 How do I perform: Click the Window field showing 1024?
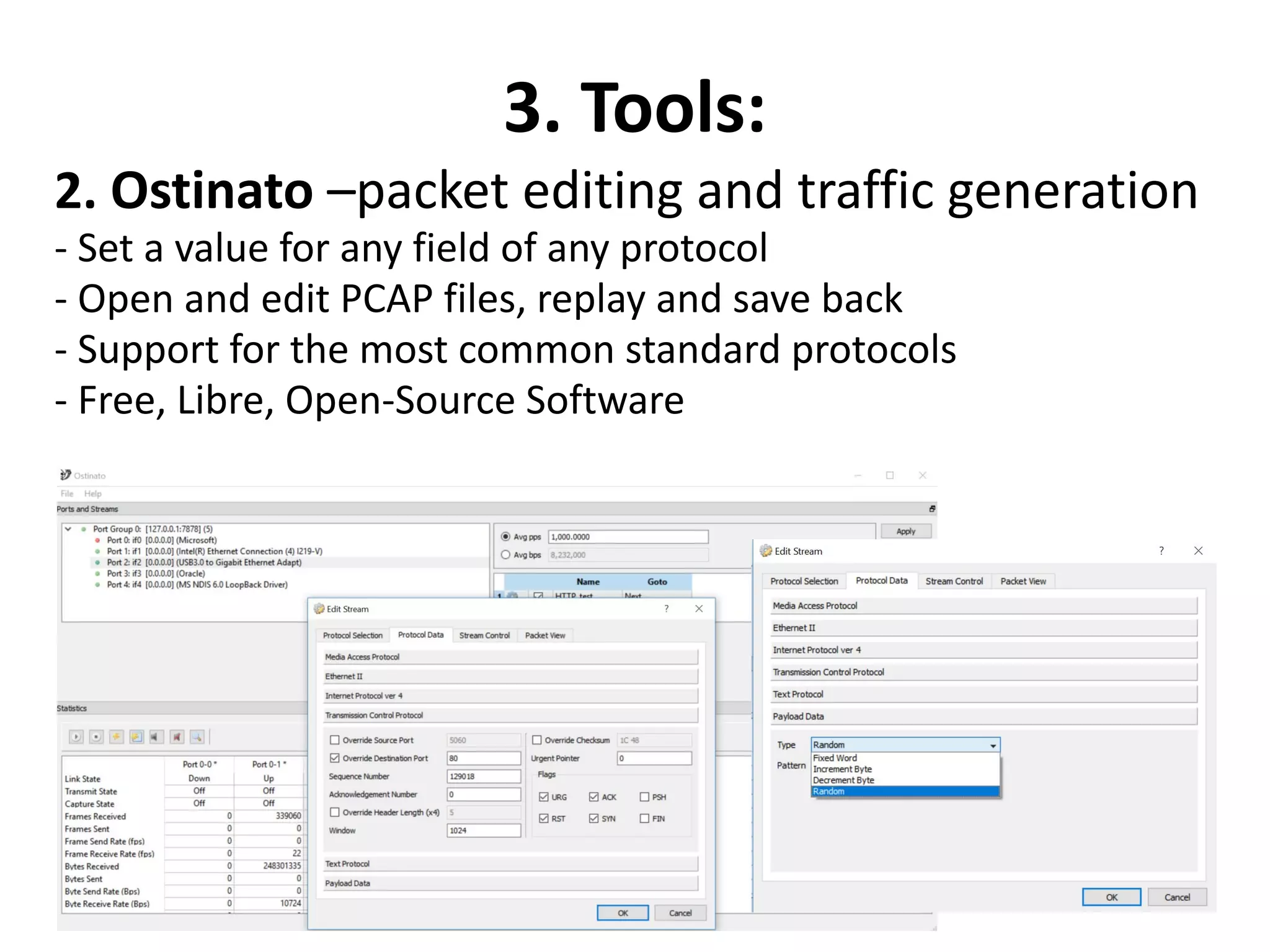coord(484,831)
